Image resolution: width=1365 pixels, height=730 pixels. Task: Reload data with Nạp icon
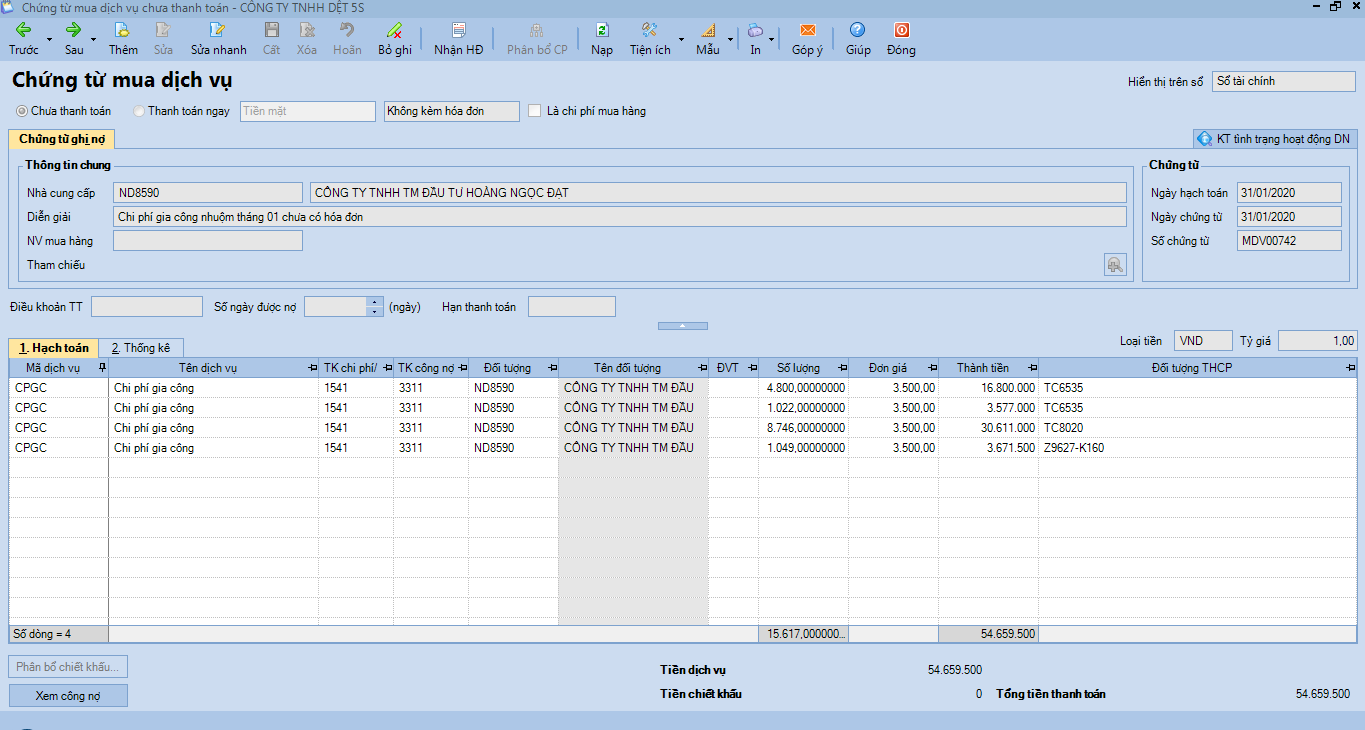click(602, 39)
